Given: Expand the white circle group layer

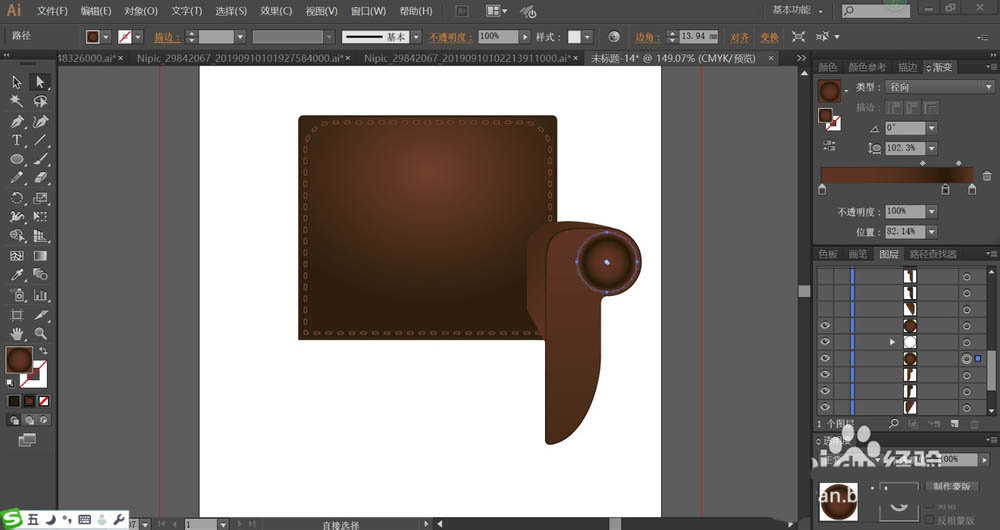Looking at the screenshot, I should [892, 342].
